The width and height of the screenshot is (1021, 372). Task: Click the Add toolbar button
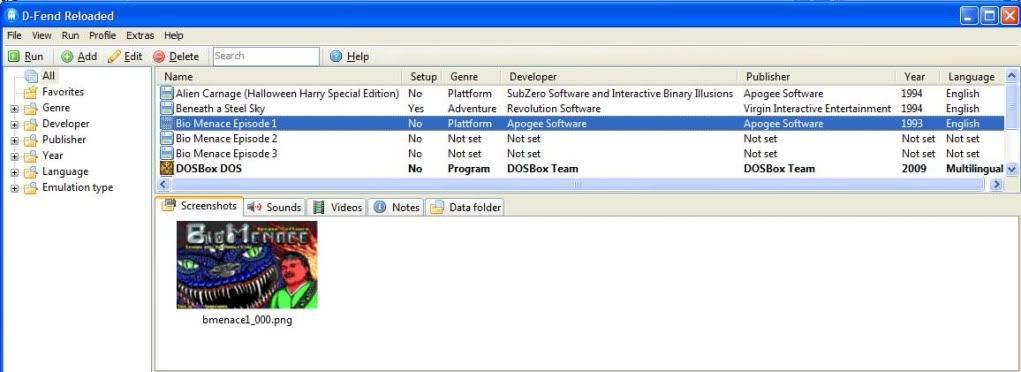coord(79,57)
